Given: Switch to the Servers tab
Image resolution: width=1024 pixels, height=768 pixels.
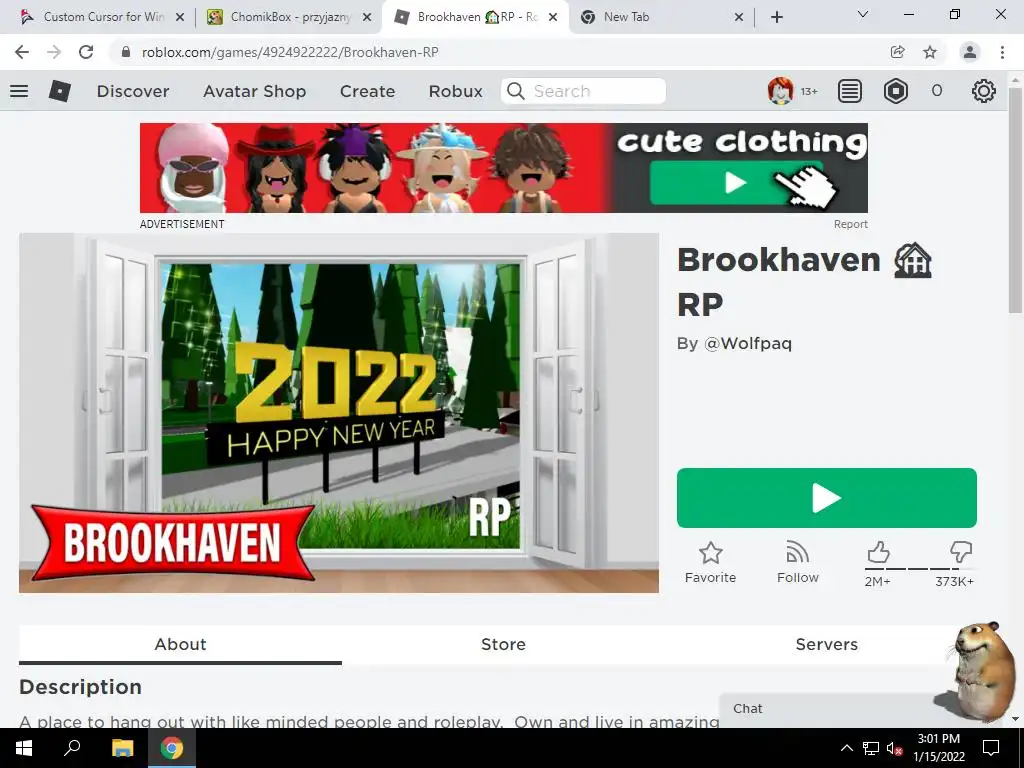Looking at the screenshot, I should click(x=826, y=645).
